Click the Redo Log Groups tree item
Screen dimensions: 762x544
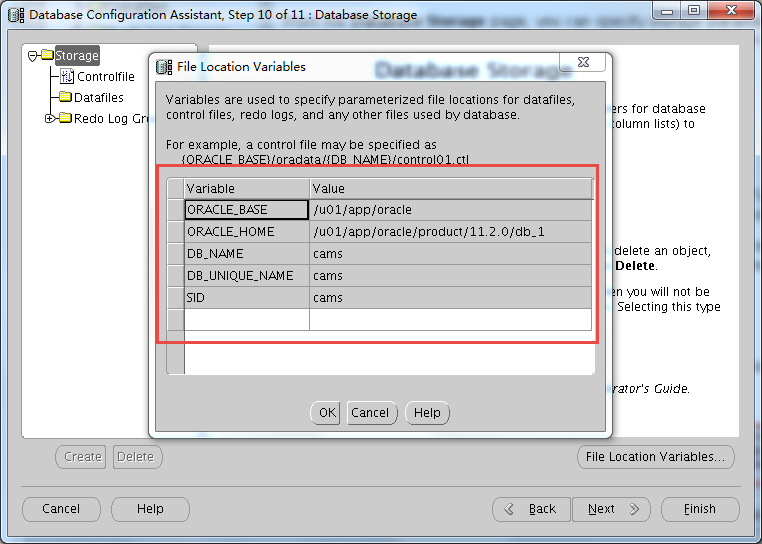(111, 118)
